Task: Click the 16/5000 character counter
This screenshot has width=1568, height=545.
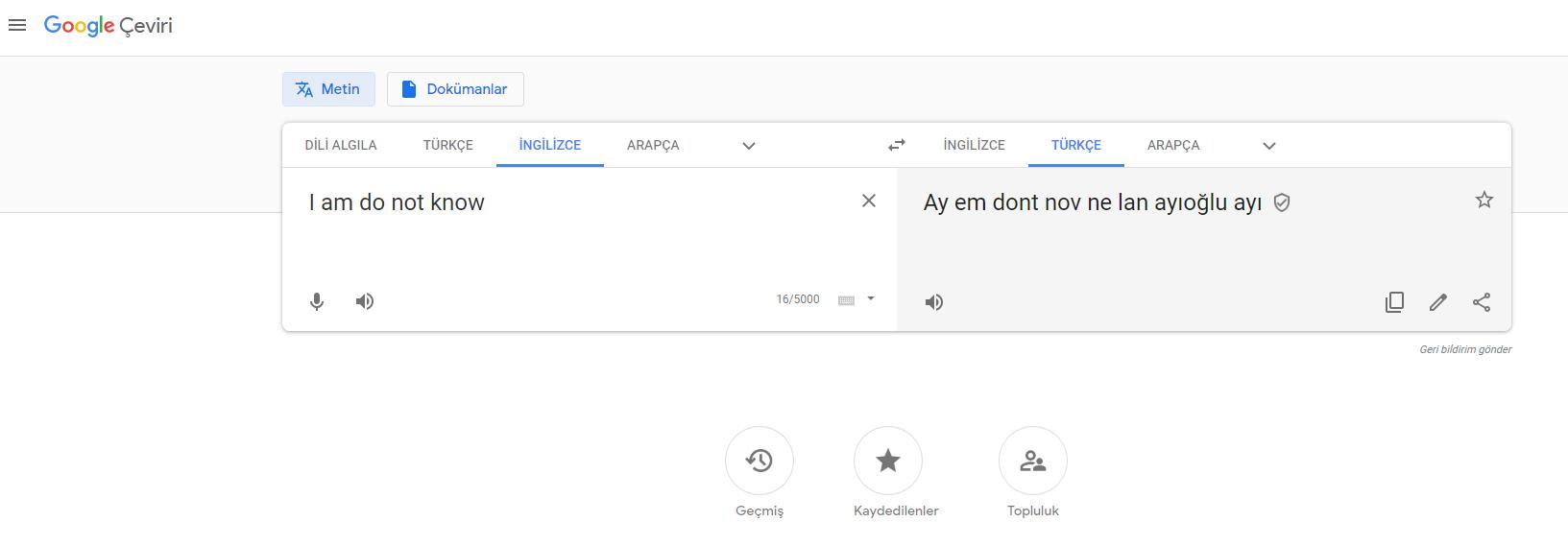Action: 798,299
